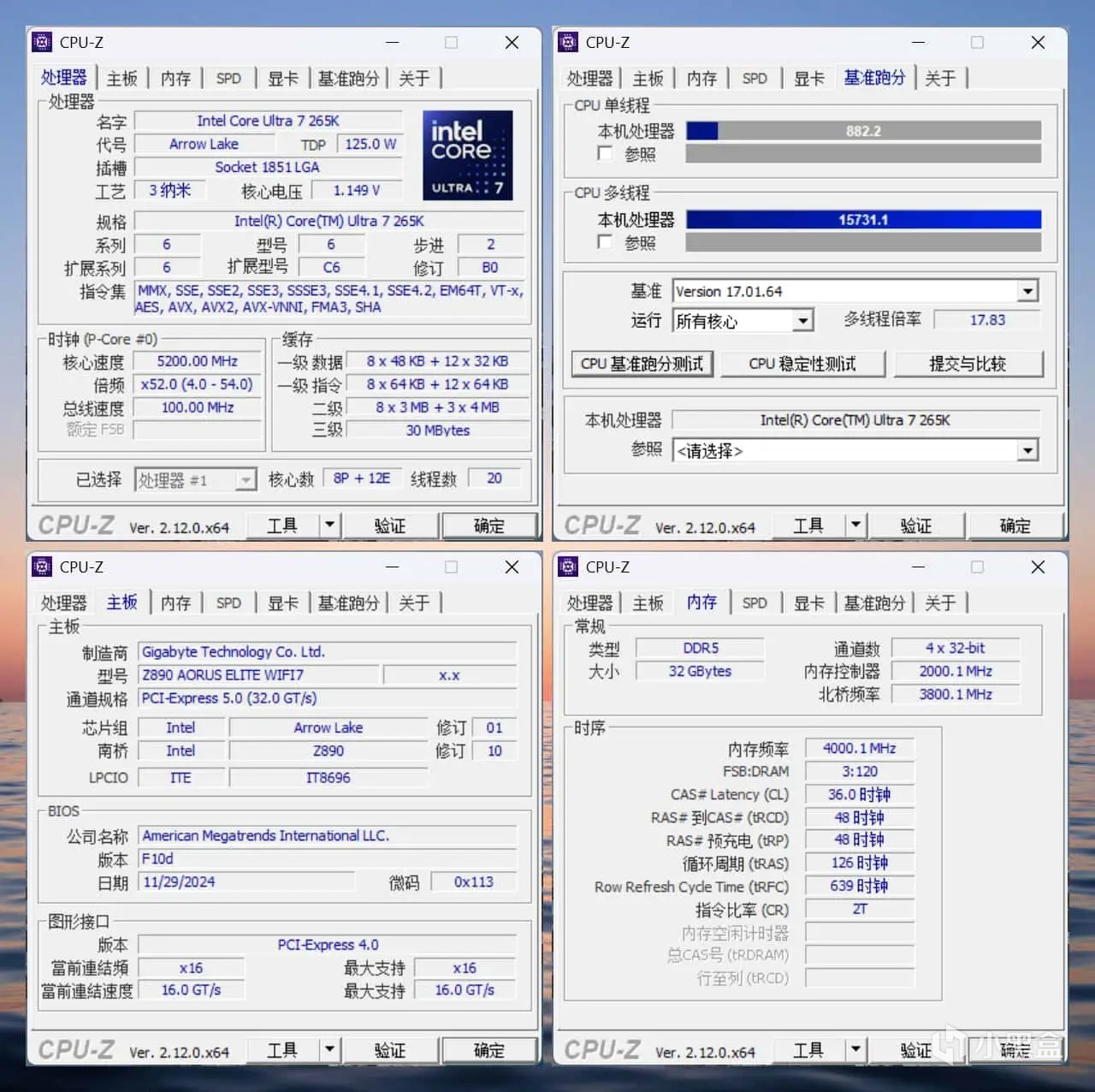Click the 提交与比较 button
Viewport: 1095px width, 1092px height.
pos(968,364)
